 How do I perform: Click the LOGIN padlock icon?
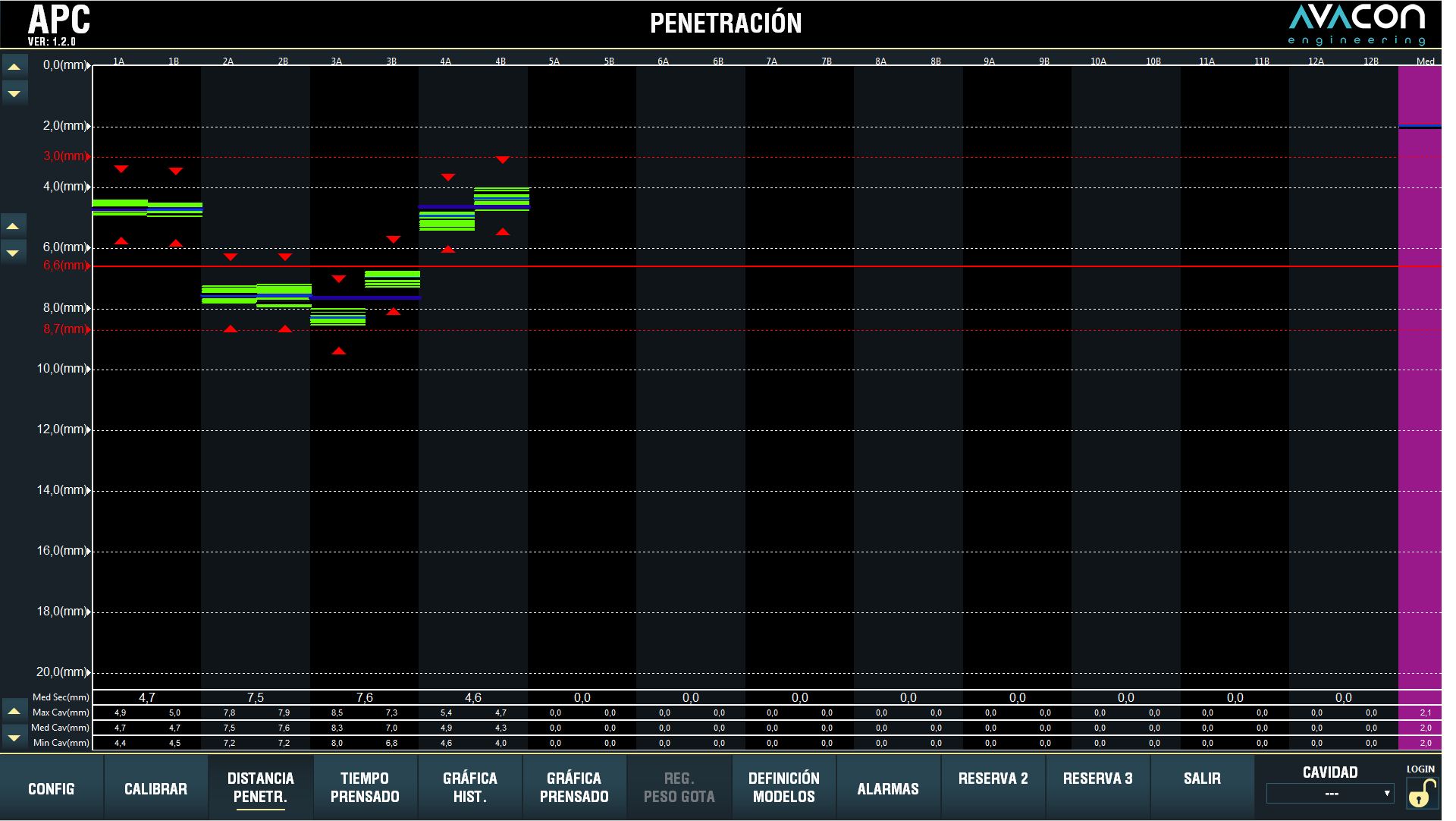pos(1420,794)
